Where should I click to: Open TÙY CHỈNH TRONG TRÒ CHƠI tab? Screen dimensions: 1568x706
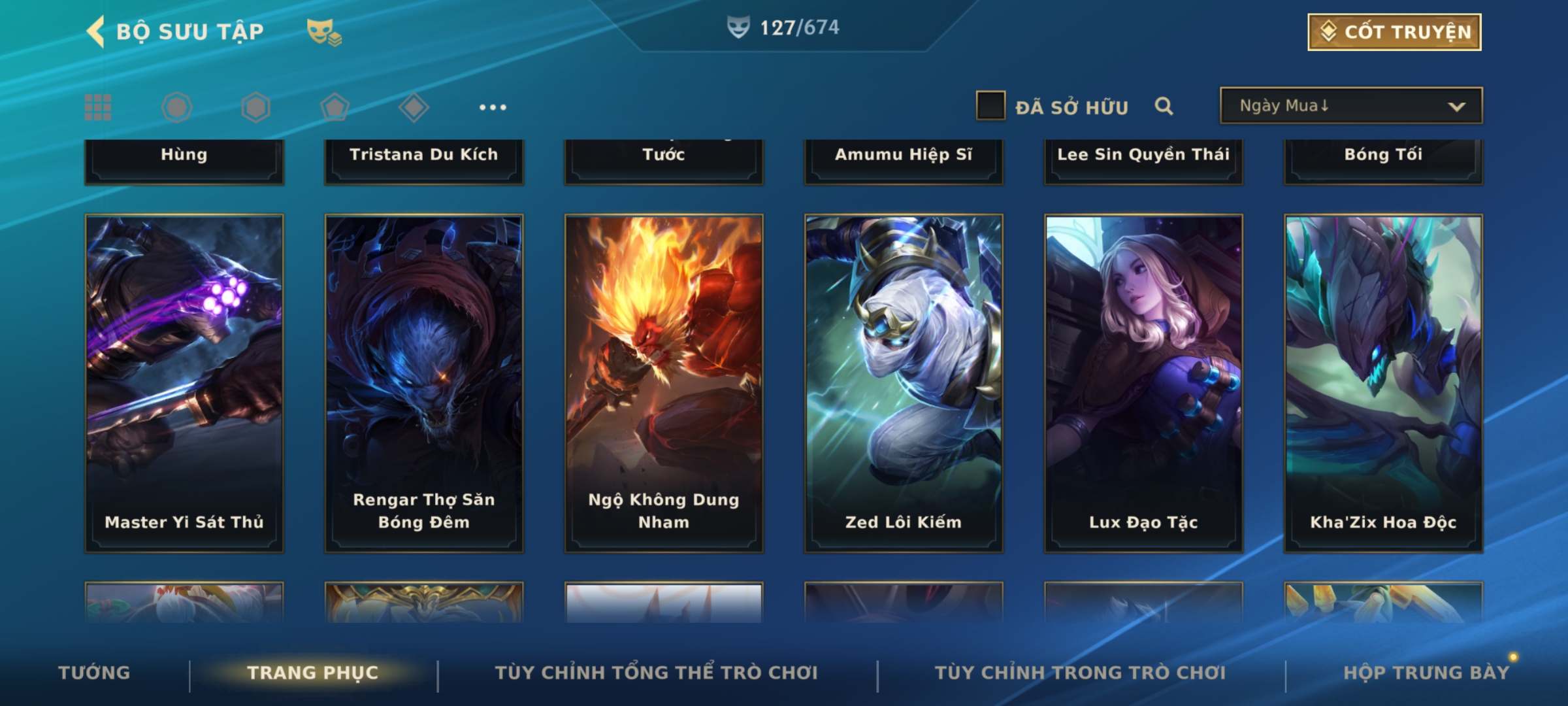(x=1081, y=673)
